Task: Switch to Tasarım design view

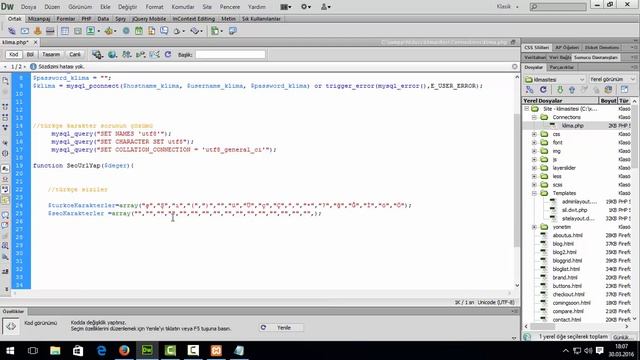Action: 51,54
